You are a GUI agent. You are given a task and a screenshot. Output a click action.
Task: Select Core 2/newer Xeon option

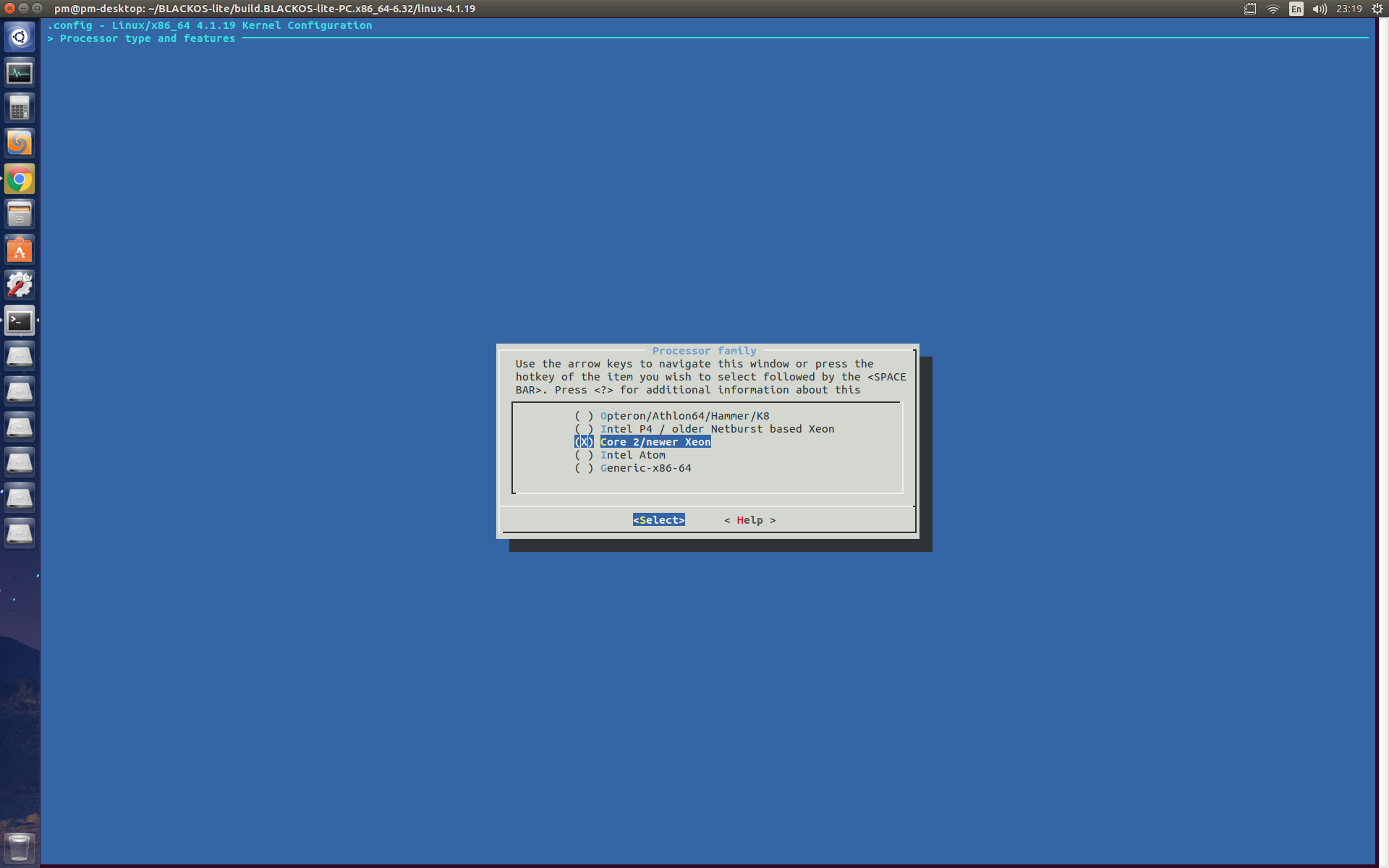click(642, 442)
